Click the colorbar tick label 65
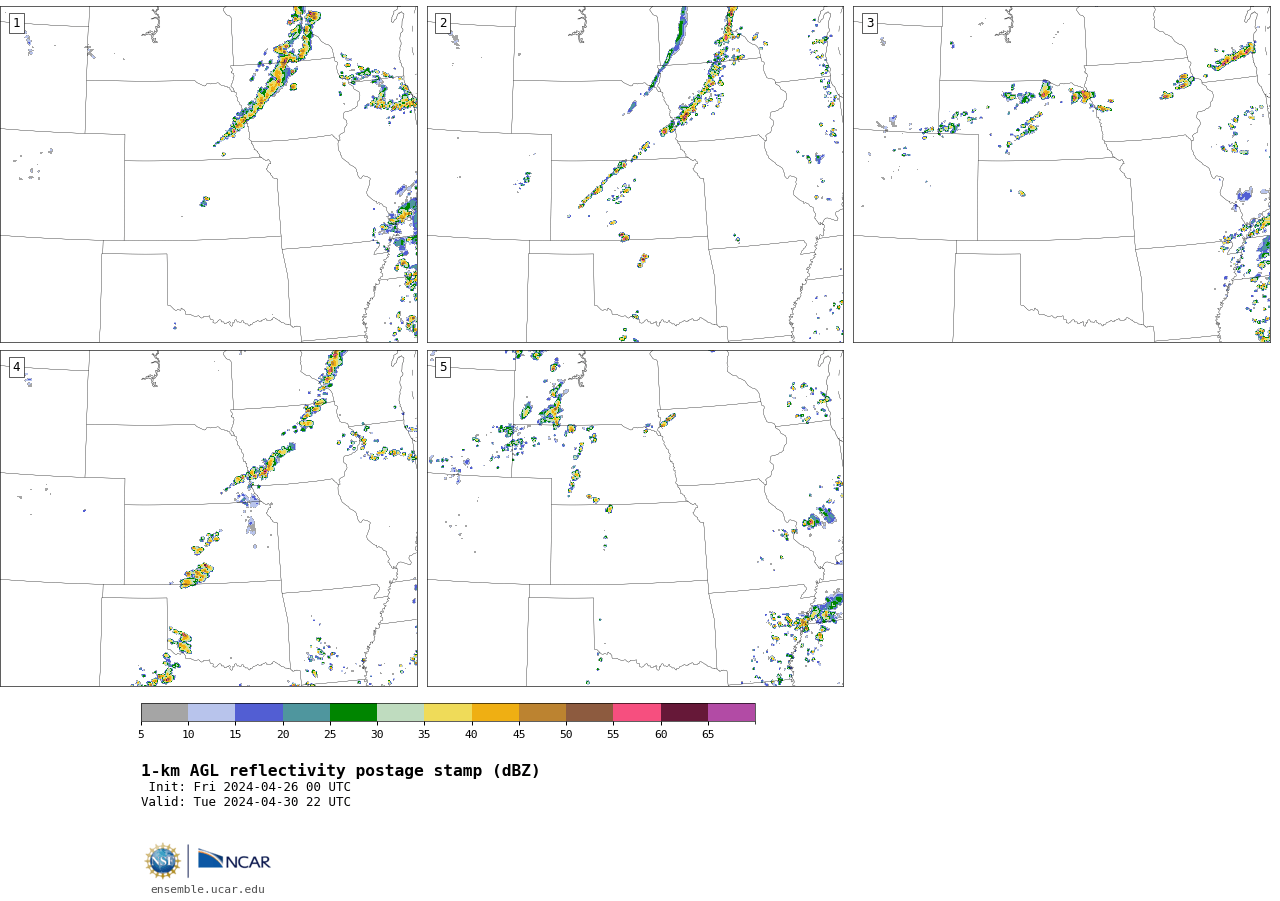 (x=708, y=735)
